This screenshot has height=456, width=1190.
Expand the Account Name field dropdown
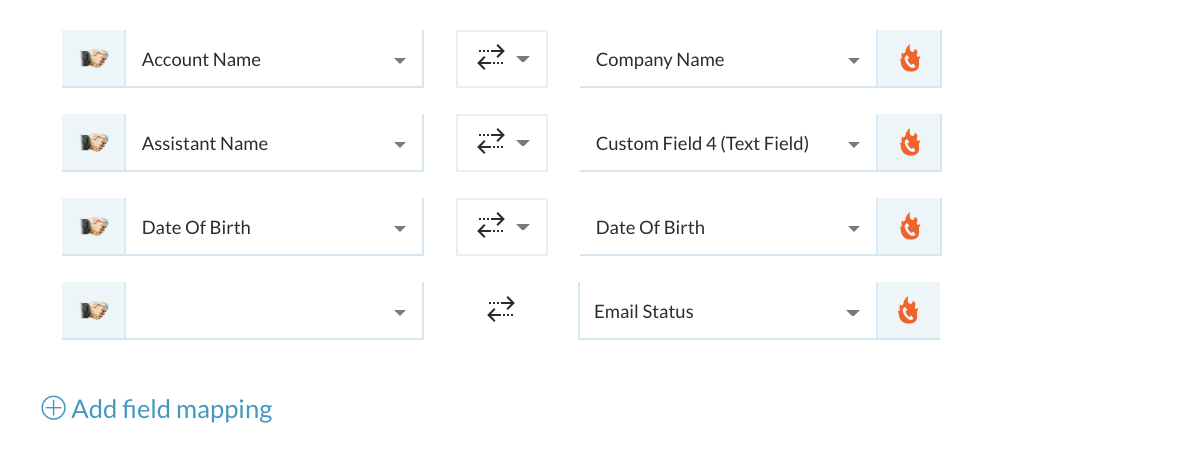click(274, 59)
